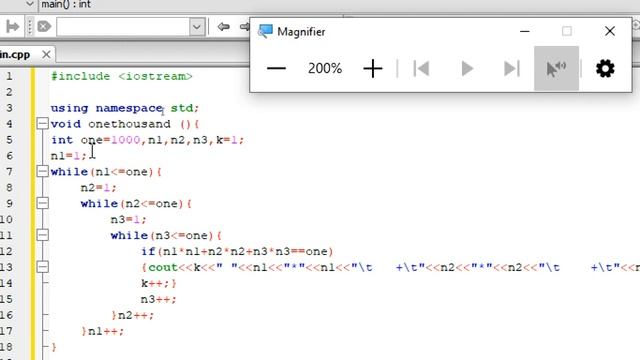Click on 'onethousand' function name
The height and width of the screenshot is (360, 640).
point(129,124)
